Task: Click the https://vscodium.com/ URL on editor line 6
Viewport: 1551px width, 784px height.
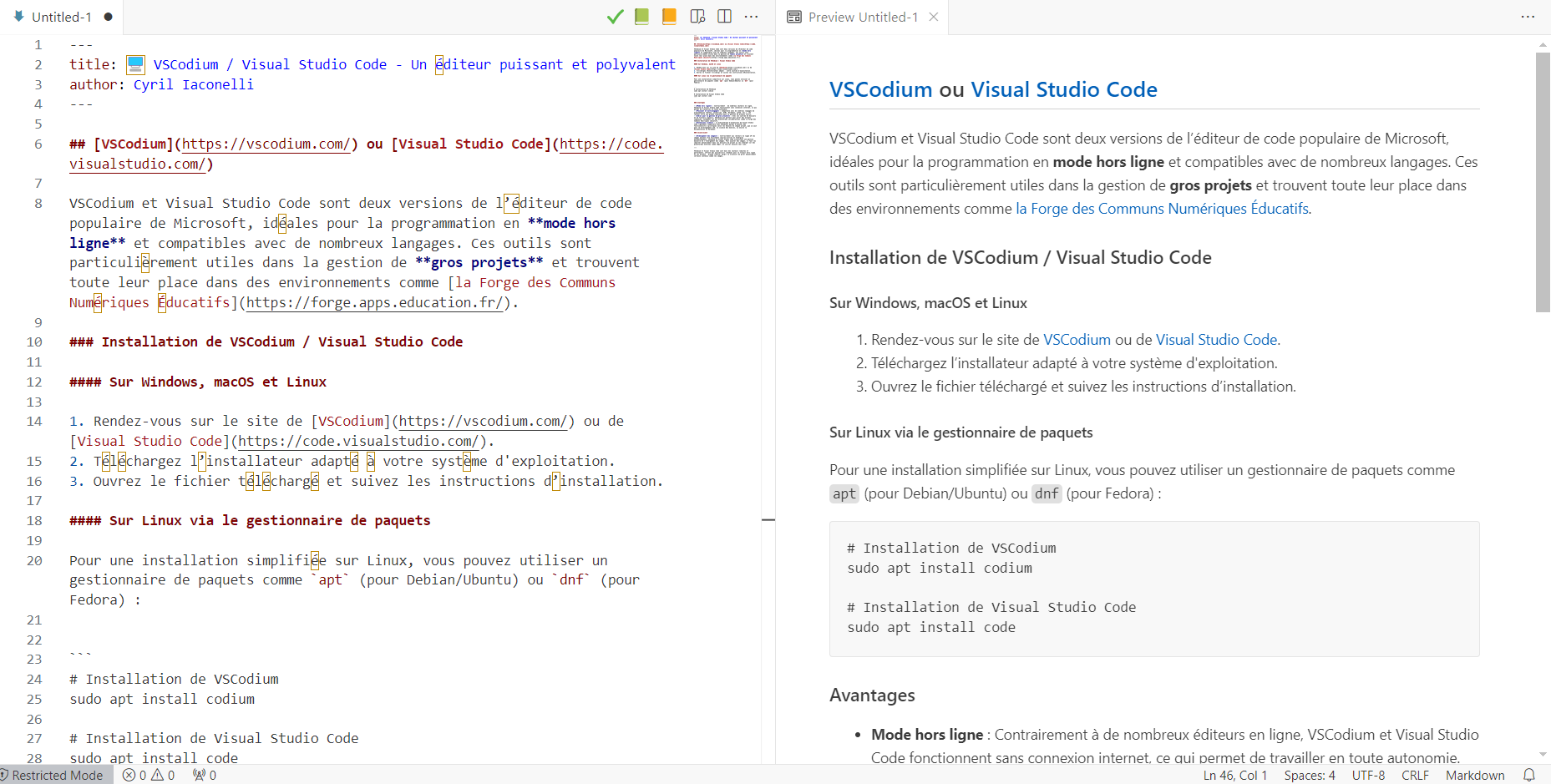Action: coord(266,144)
